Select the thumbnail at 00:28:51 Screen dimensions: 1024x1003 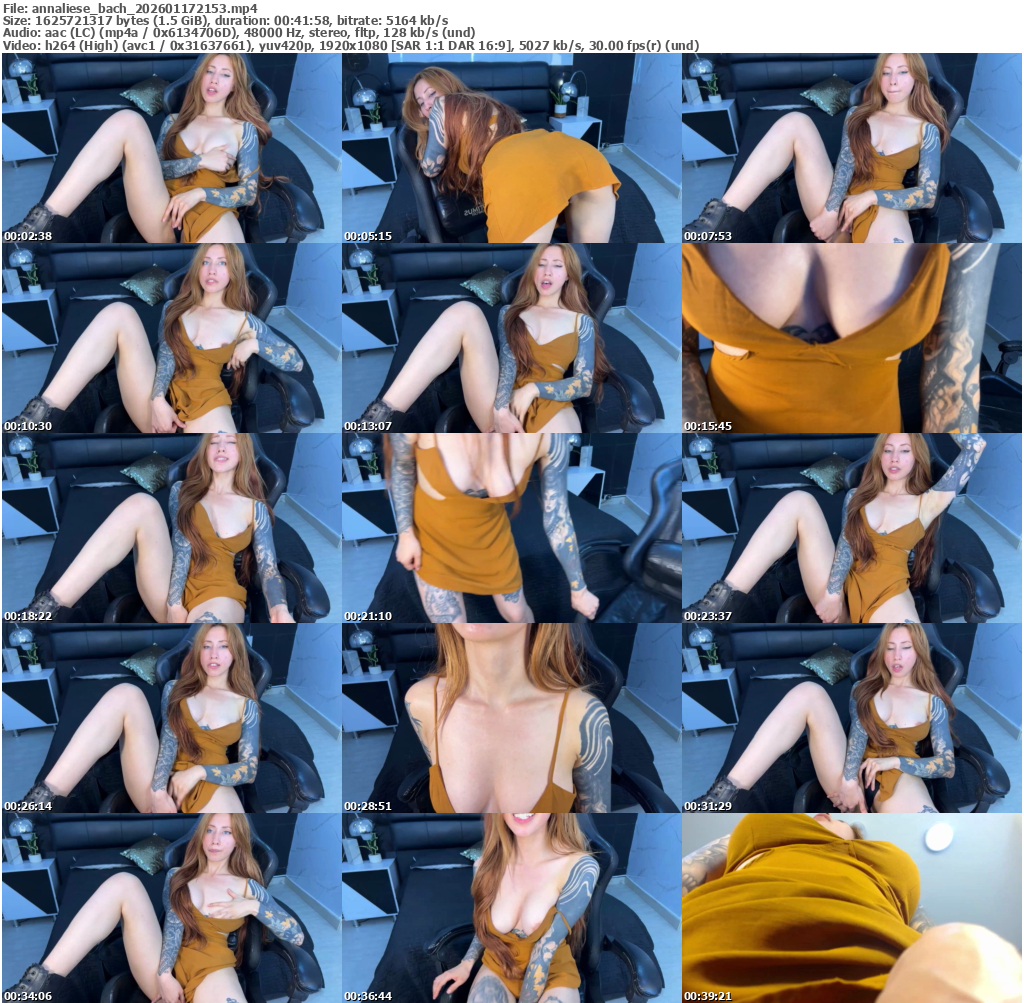coord(511,718)
